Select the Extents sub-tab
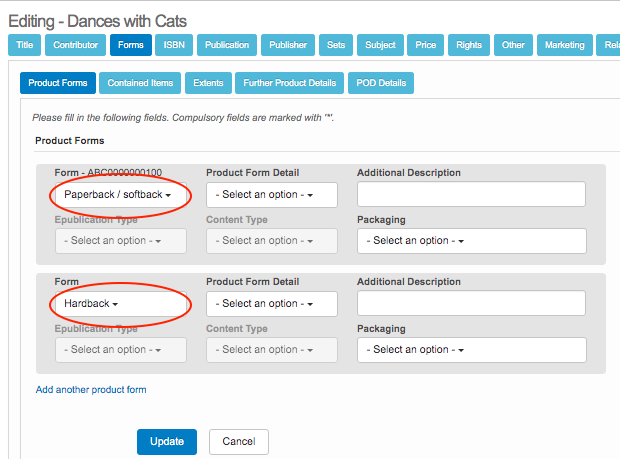The width and height of the screenshot is (620, 459). 209,84
